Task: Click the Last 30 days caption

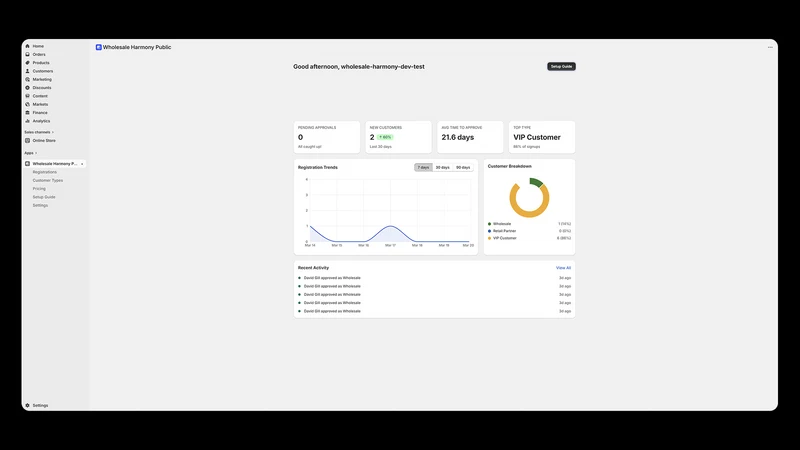Action: click(x=381, y=147)
